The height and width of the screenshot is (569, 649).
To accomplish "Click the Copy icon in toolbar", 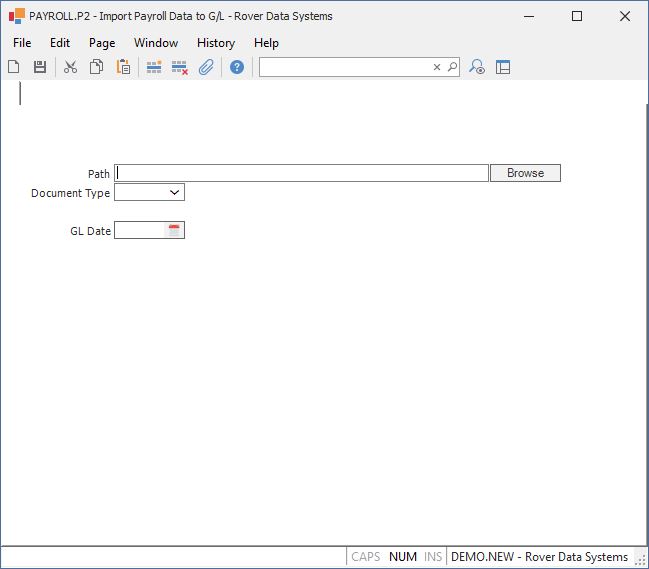I will pos(97,67).
